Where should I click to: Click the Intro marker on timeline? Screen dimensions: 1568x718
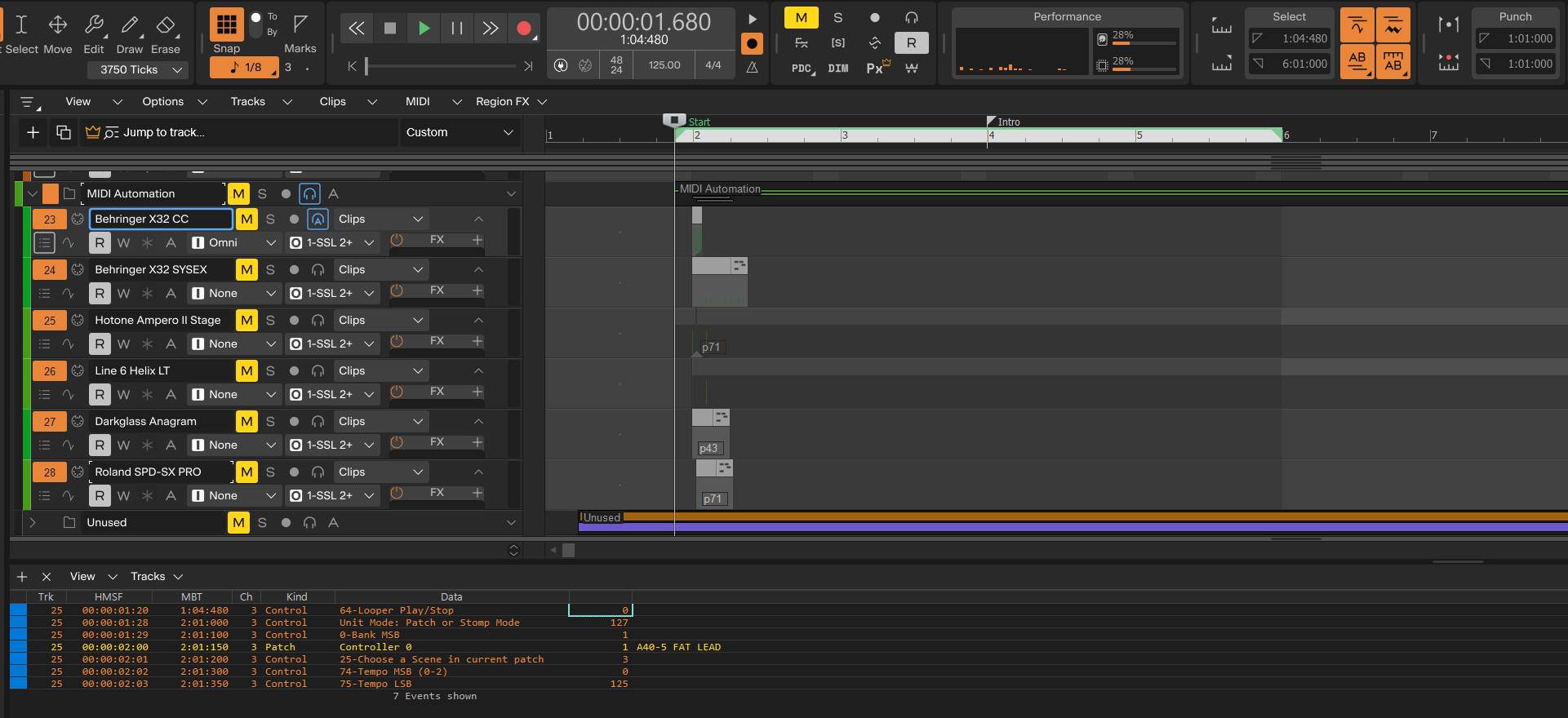[1004, 122]
